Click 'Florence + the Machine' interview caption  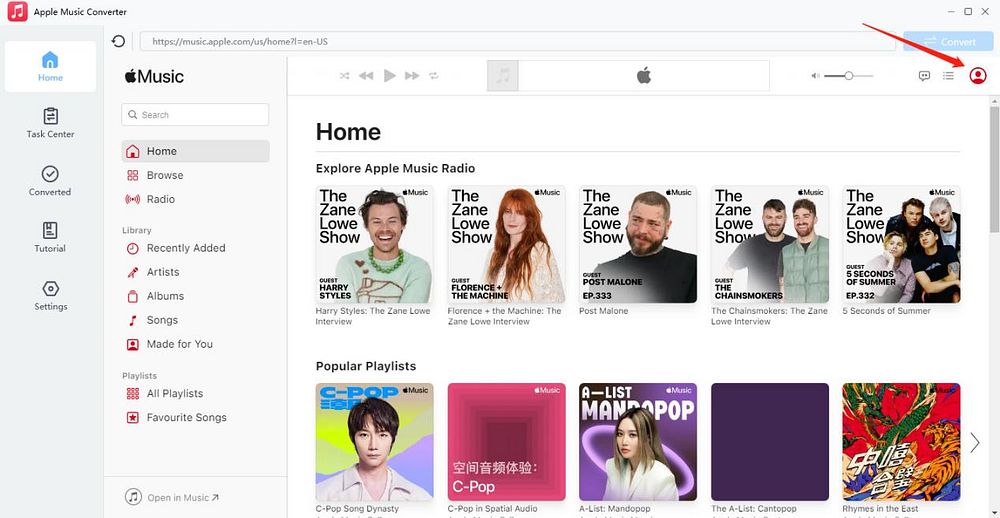pyautogui.click(x=504, y=316)
